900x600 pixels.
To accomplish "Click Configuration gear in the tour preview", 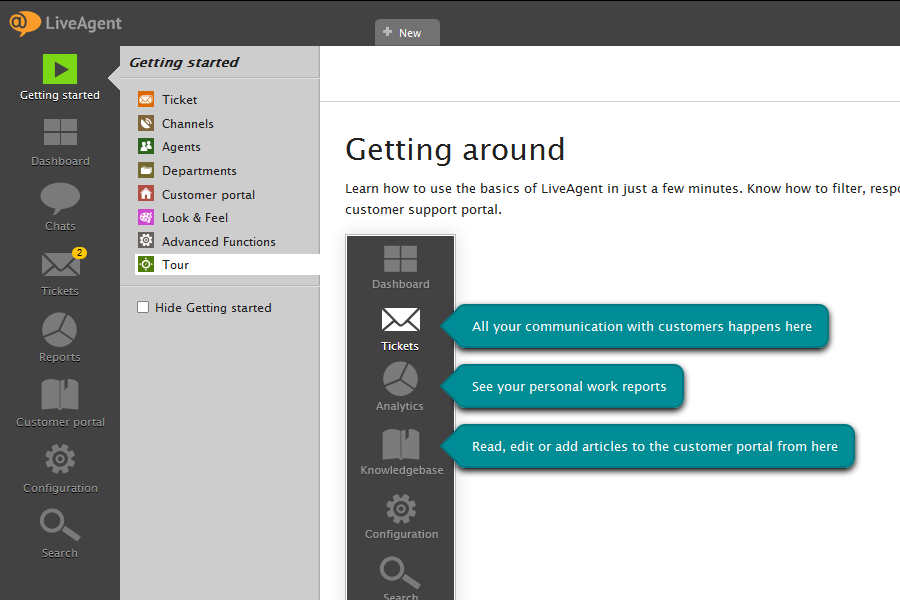I will pos(401,509).
